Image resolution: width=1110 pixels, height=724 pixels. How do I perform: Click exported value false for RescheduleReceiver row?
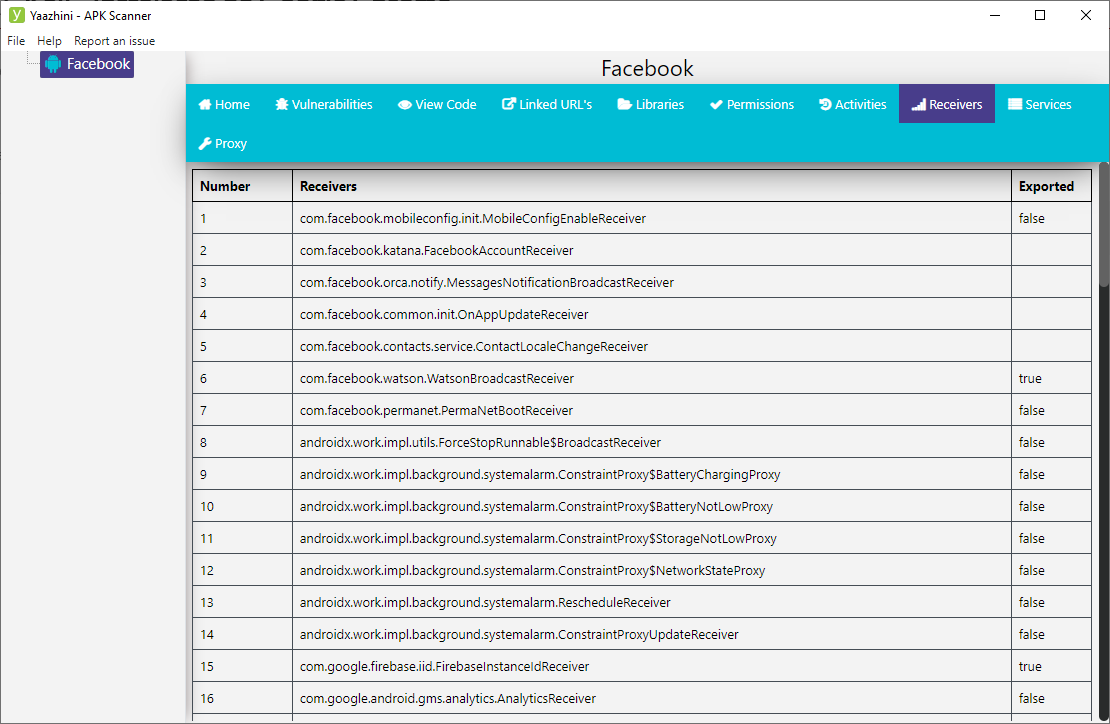pos(1031,602)
